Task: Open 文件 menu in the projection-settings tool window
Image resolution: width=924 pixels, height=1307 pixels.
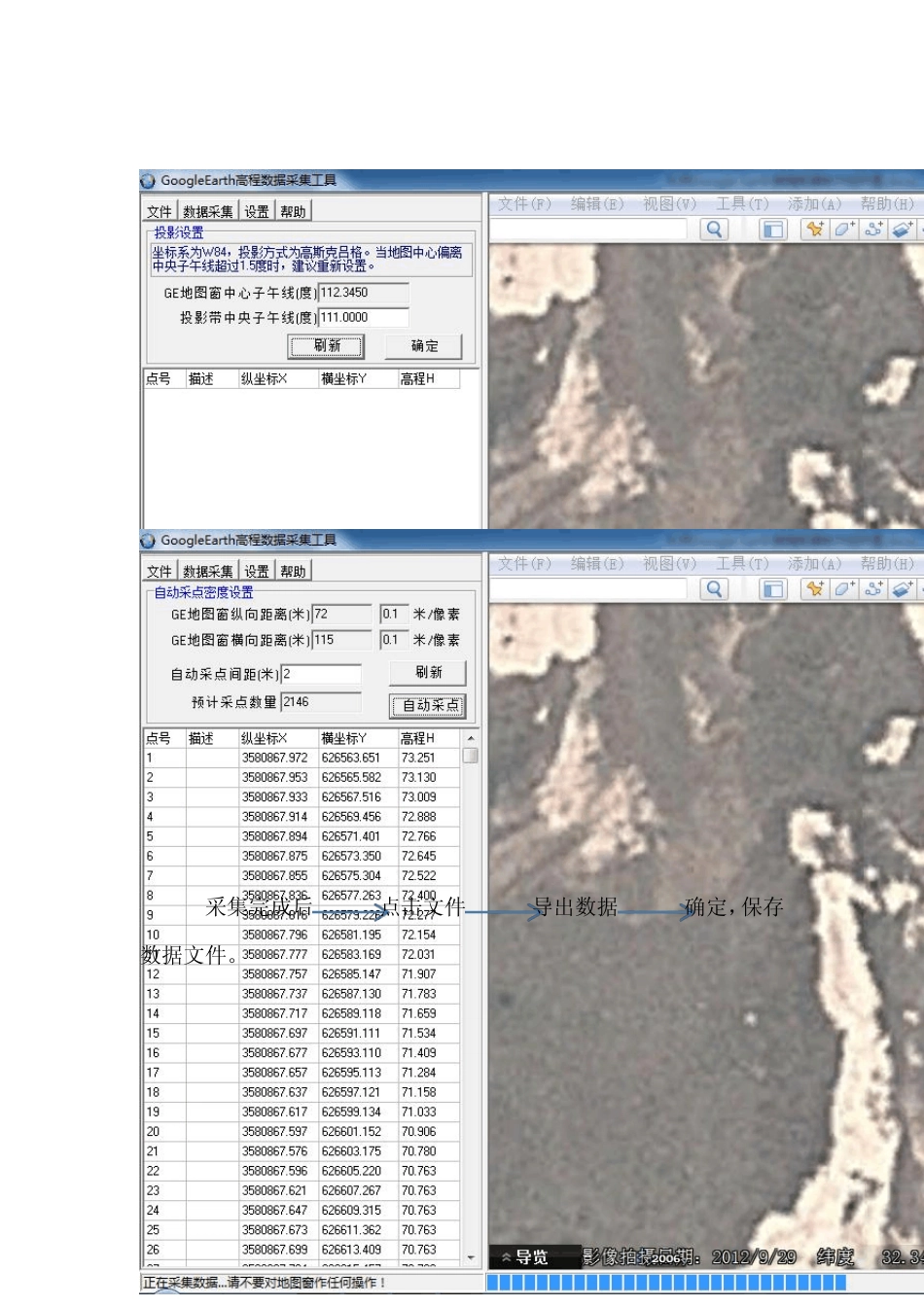Action: click(x=160, y=212)
